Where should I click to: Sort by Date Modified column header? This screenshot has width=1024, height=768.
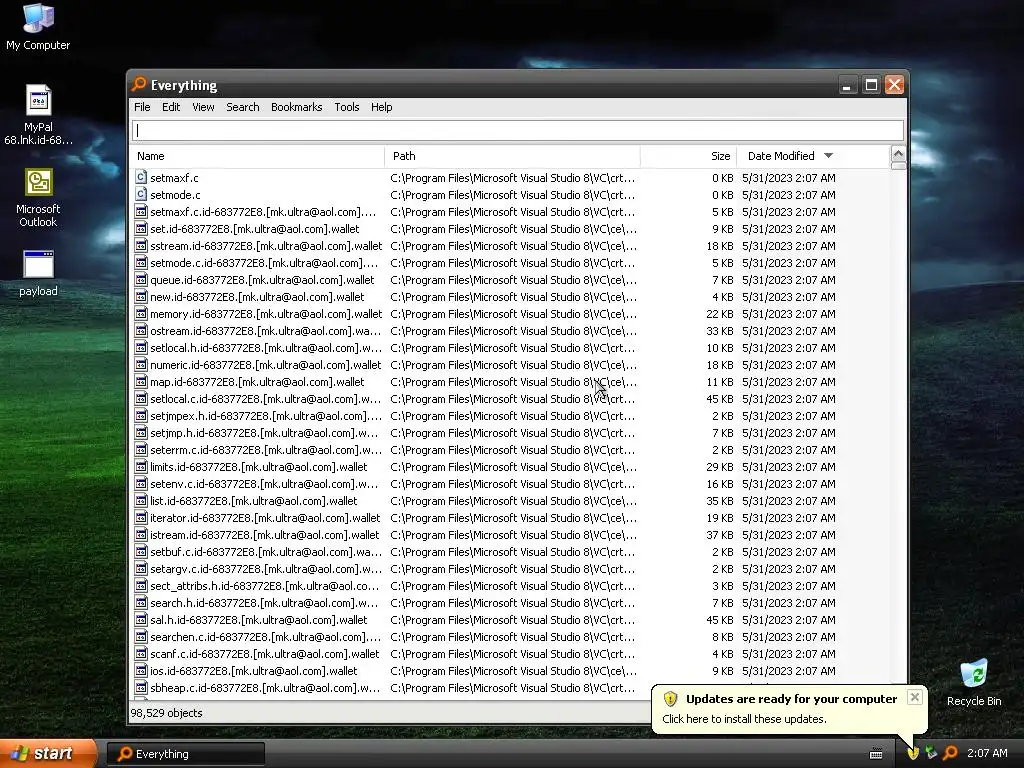pyautogui.click(x=813, y=156)
